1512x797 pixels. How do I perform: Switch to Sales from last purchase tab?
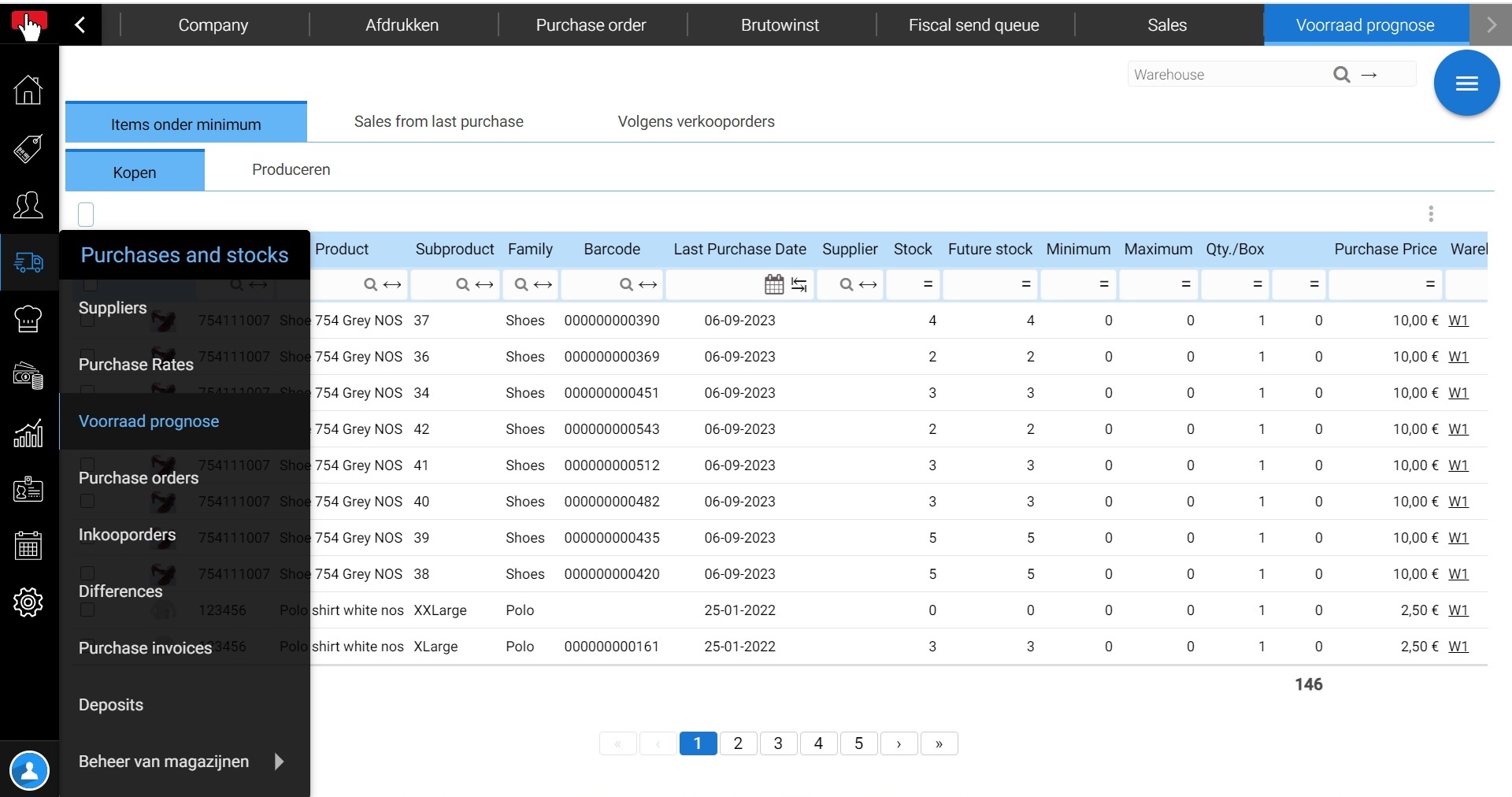coord(439,121)
